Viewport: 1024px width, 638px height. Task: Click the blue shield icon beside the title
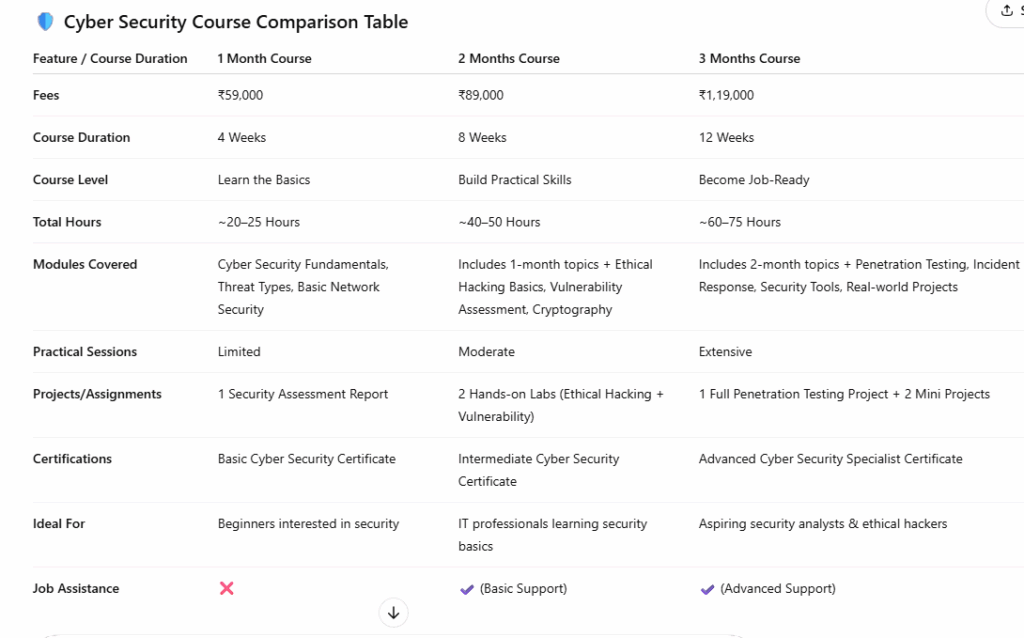(45, 21)
